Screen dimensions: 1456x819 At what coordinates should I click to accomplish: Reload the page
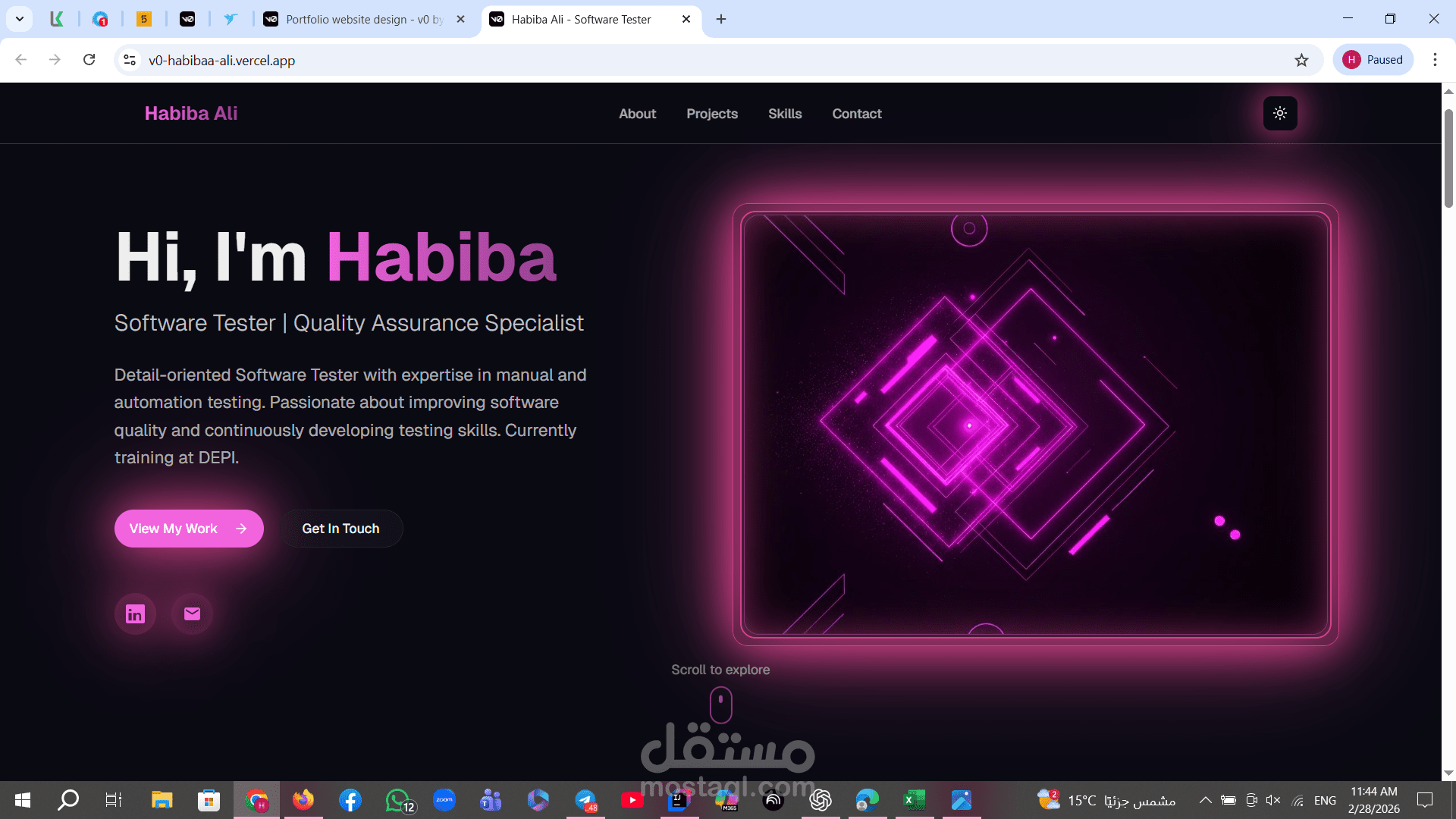click(x=89, y=60)
